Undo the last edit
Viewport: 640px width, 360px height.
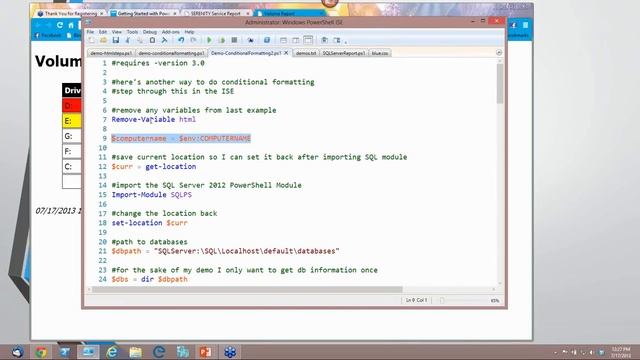point(181,40)
